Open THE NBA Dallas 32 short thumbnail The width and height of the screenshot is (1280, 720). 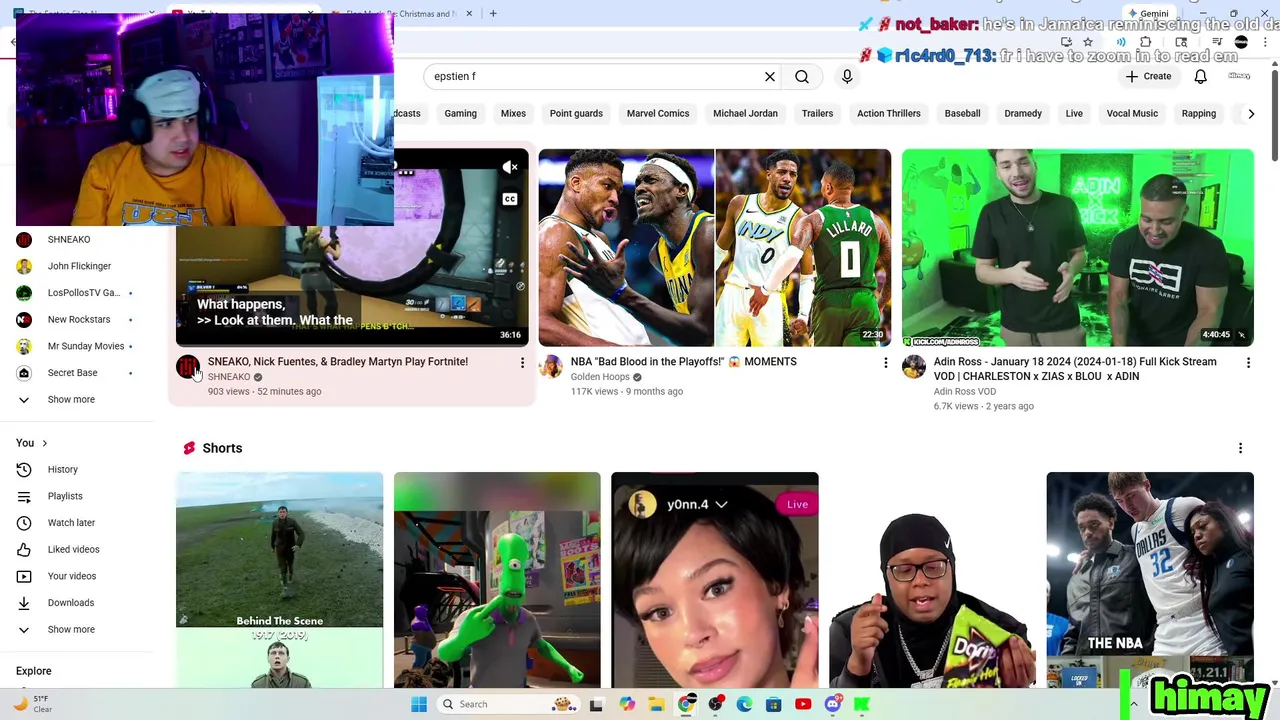pyautogui.click(x=1150, y=580)
